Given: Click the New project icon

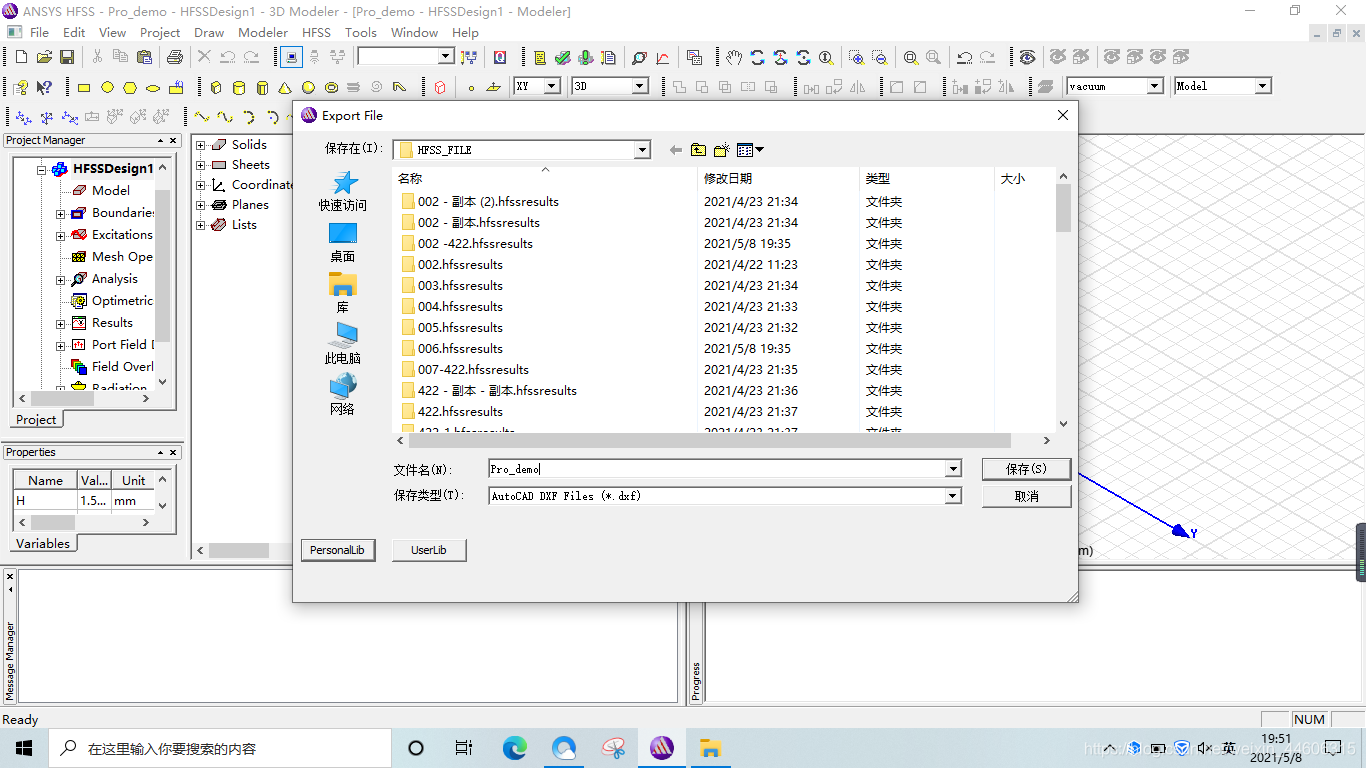Looking at the screenshot, I should click(x=20, y=58).
